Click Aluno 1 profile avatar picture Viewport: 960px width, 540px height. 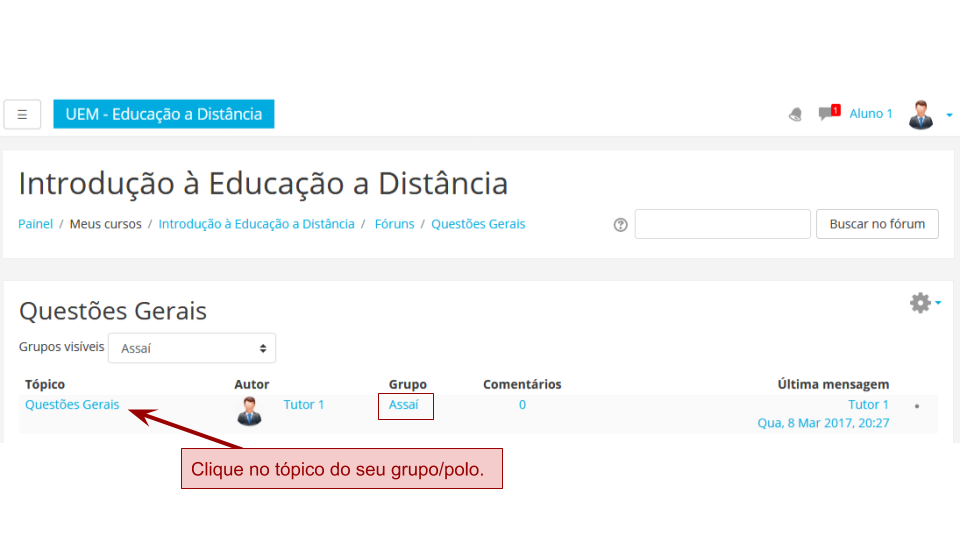pos(920,114)
